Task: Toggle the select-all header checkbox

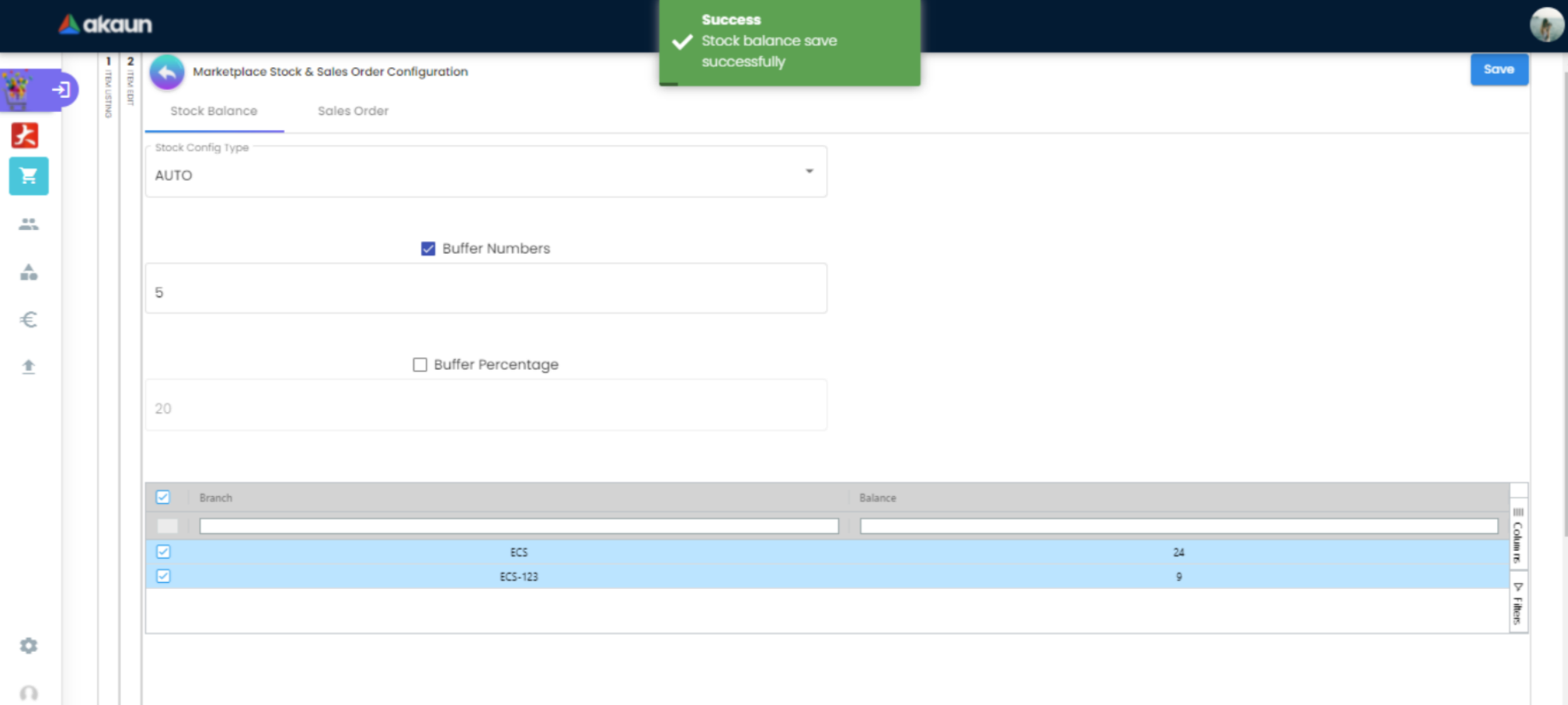Action: [x=163, y=497]
